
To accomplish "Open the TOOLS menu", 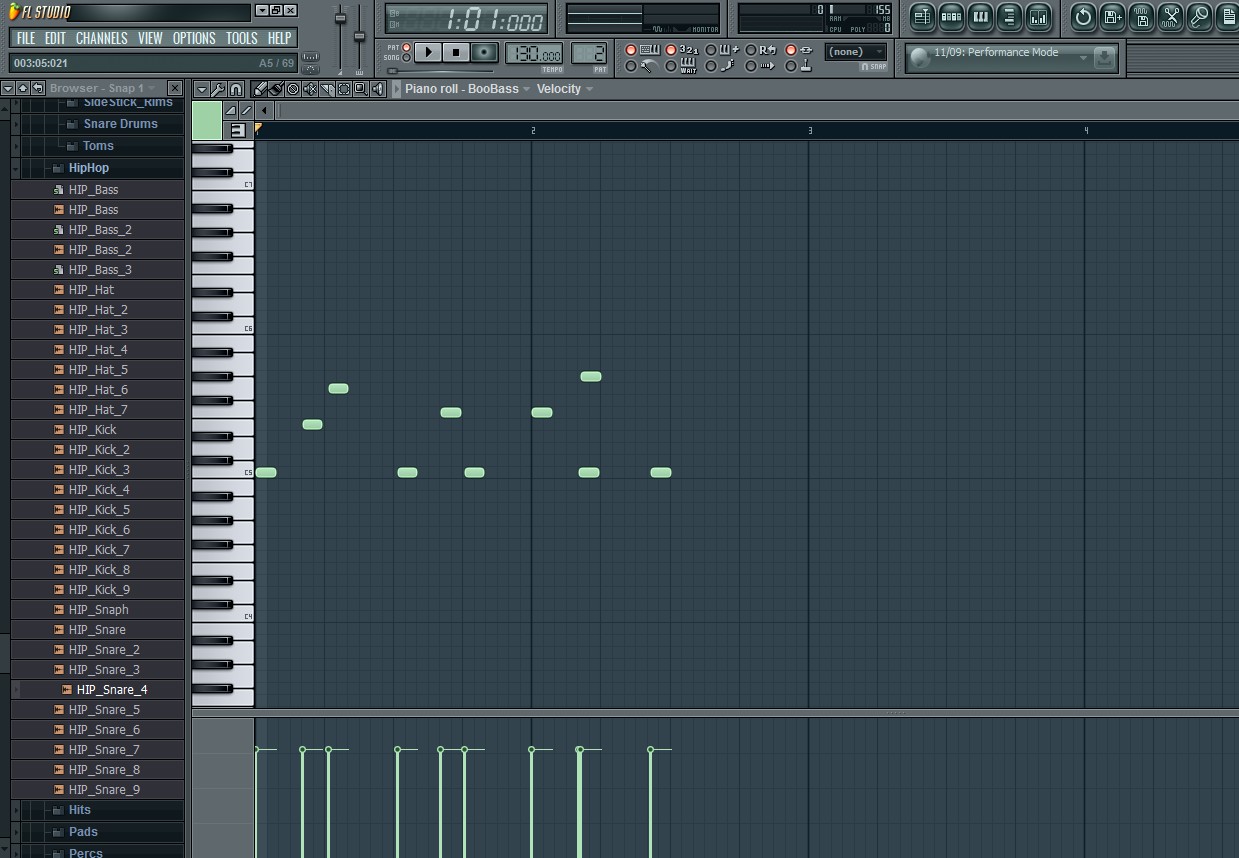I will (241, 38).
